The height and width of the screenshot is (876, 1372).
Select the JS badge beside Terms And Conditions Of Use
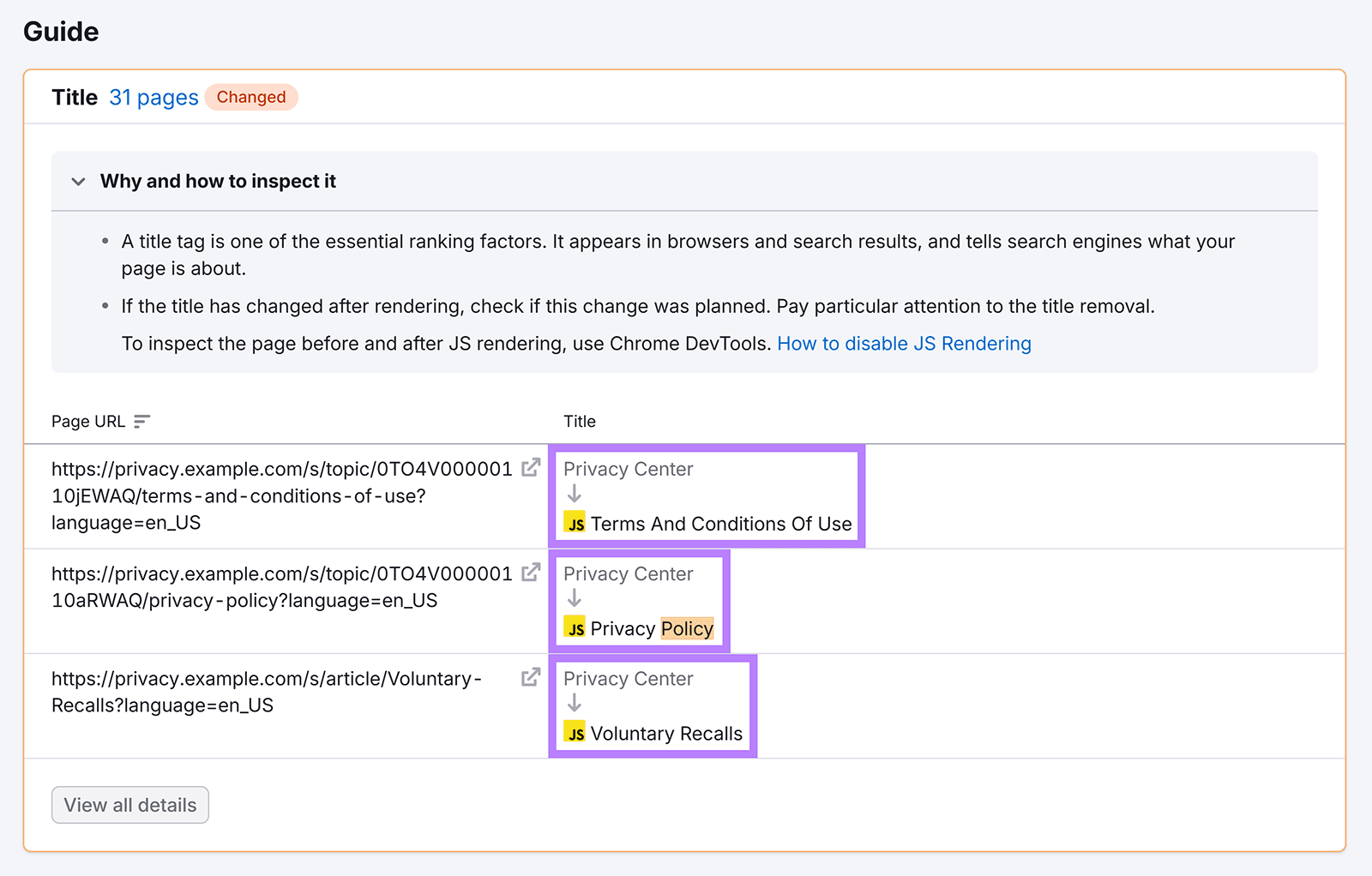[575, 523]
